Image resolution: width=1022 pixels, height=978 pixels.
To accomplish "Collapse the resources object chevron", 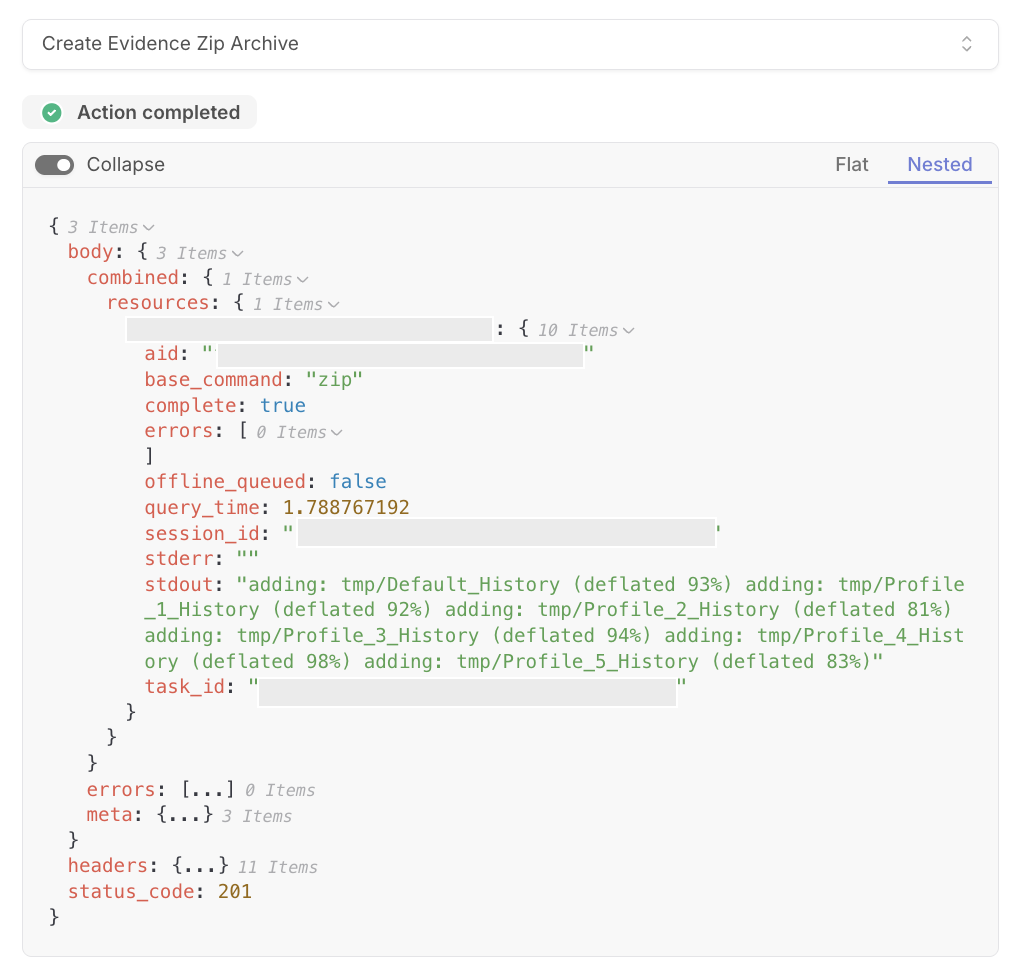I will (333, 304).
